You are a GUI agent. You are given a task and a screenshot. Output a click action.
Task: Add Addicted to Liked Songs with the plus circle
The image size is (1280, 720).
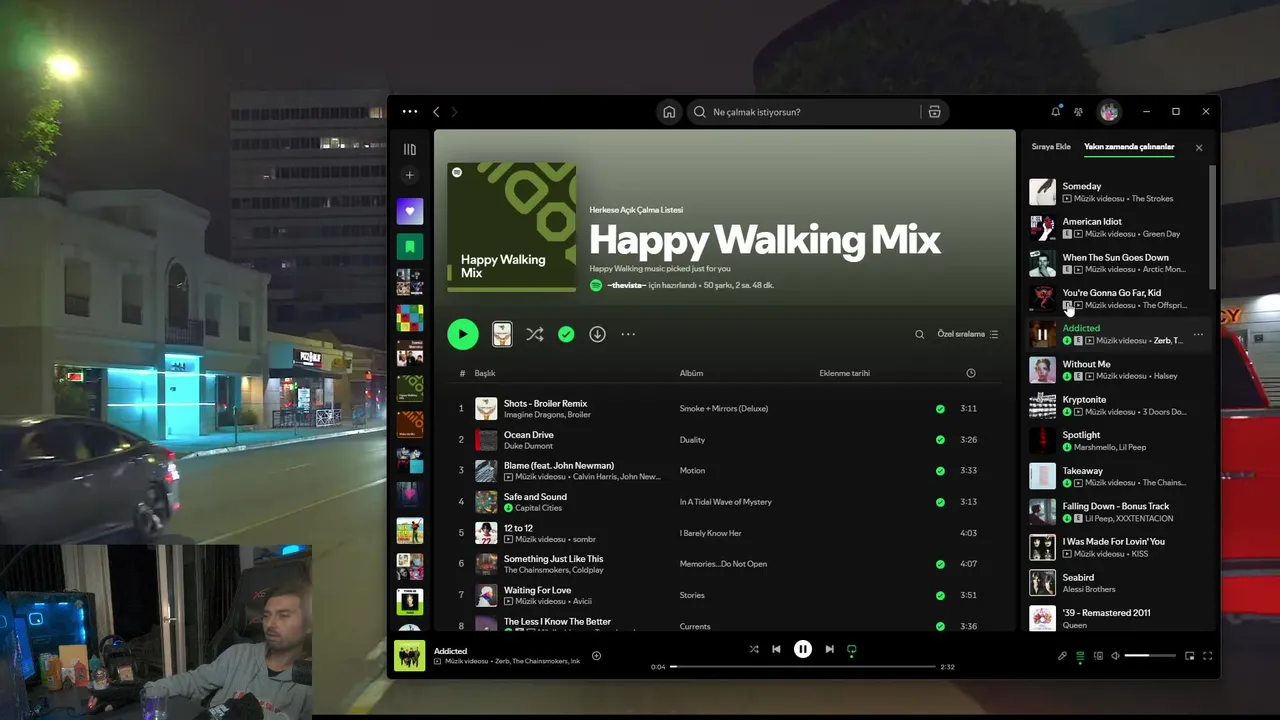click(x=596, y=656)
